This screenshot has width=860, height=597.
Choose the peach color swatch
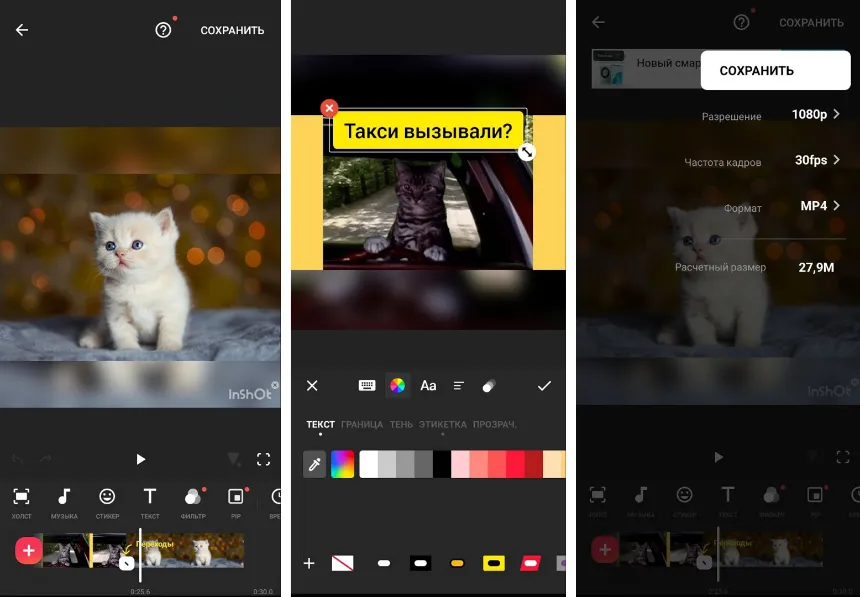pyautogui.click(x=553, y=465)
